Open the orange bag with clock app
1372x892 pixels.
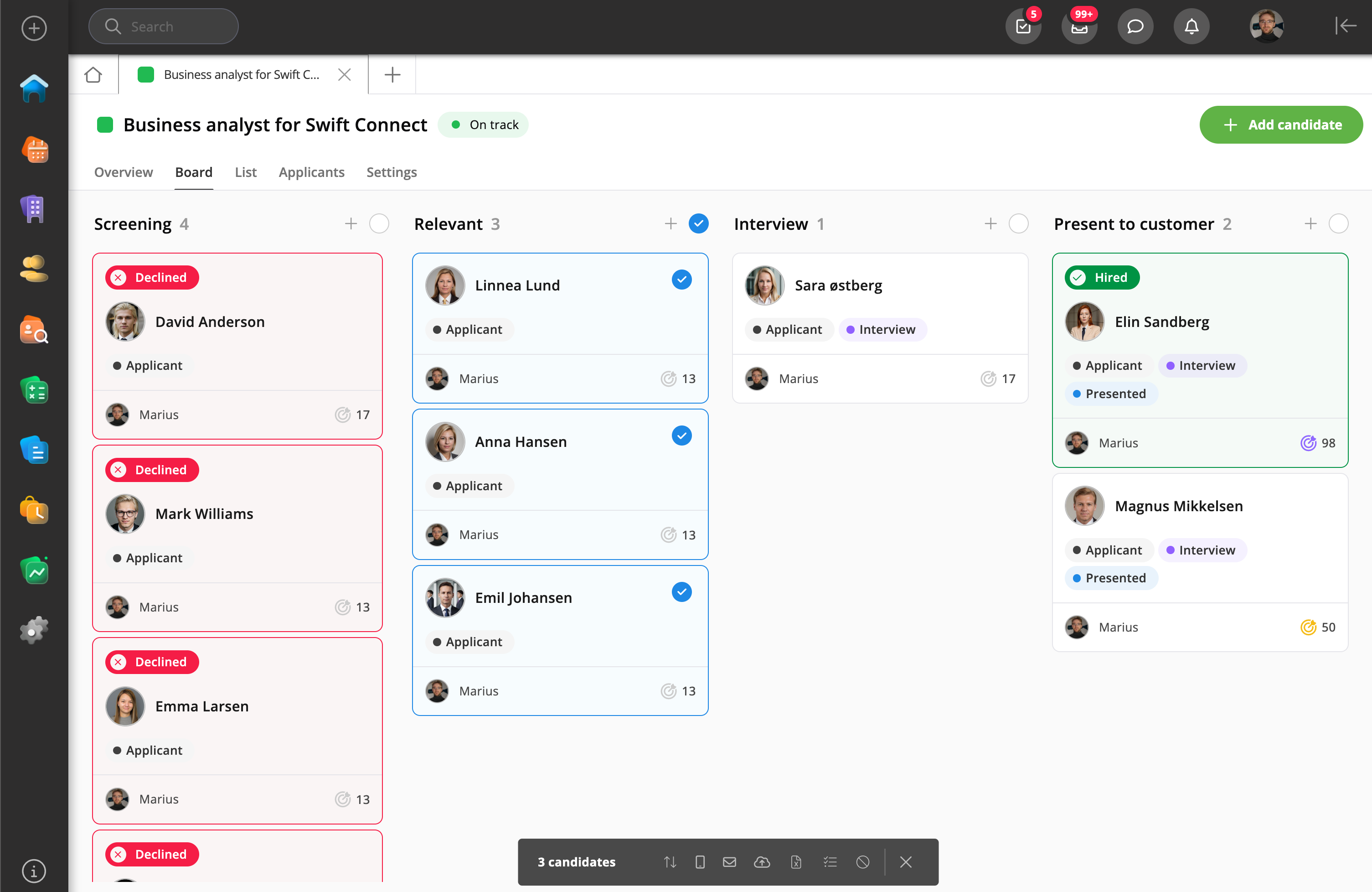tap(34, 511)
